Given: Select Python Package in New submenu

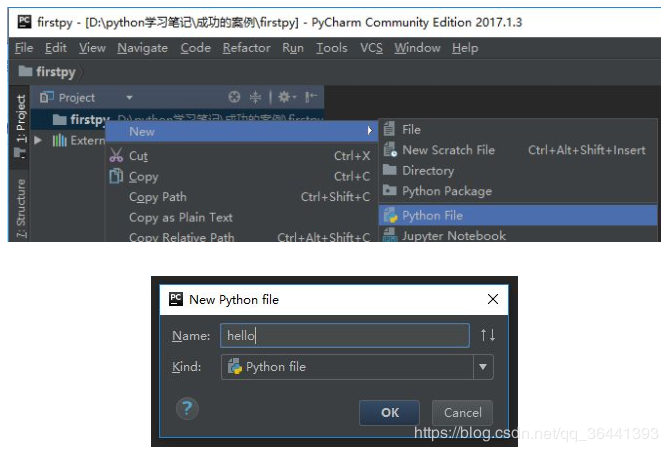Looking at the screenshot, I should 518,191.
